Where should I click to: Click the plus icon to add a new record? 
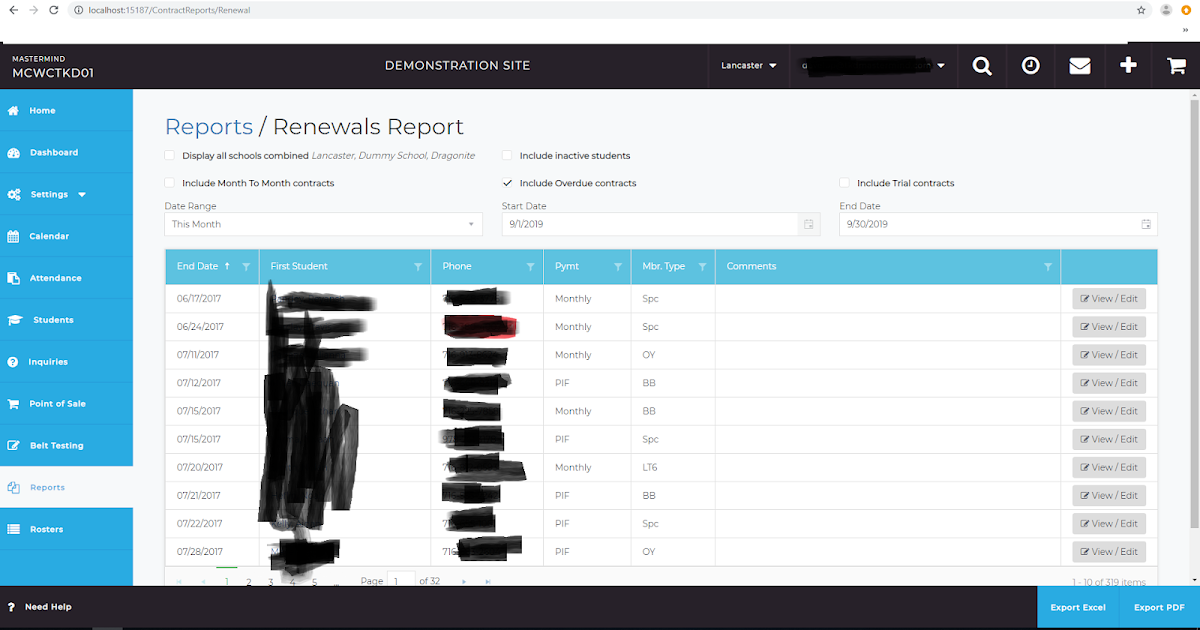click(1128, 65)
